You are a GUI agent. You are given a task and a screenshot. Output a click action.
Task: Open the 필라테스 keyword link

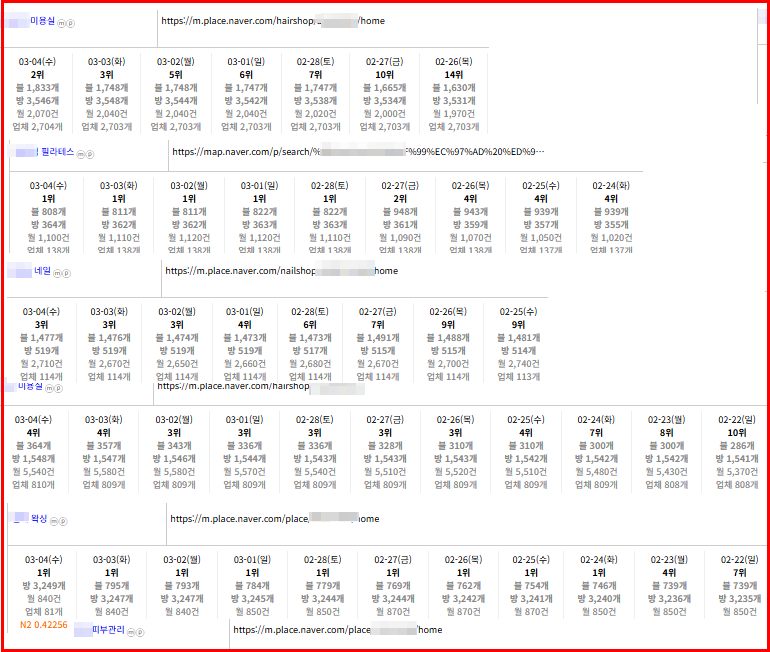click(x=57, y=152)
